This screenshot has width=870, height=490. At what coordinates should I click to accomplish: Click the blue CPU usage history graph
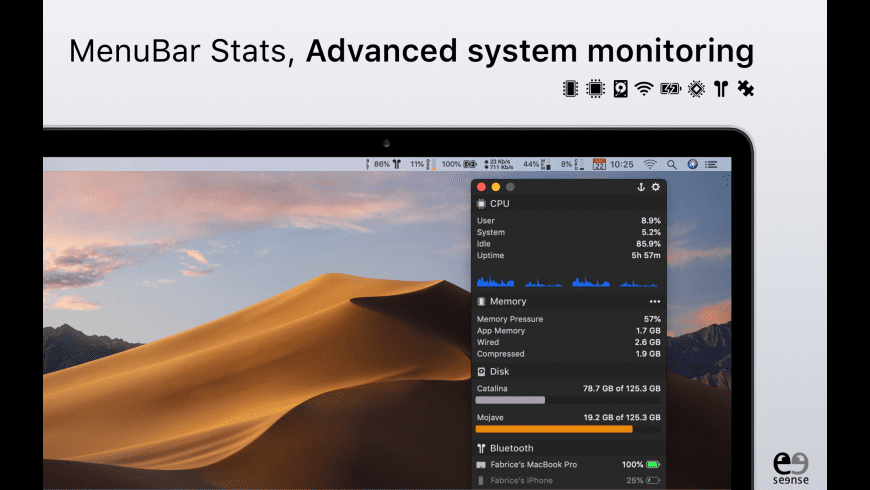tap(567, 281)
